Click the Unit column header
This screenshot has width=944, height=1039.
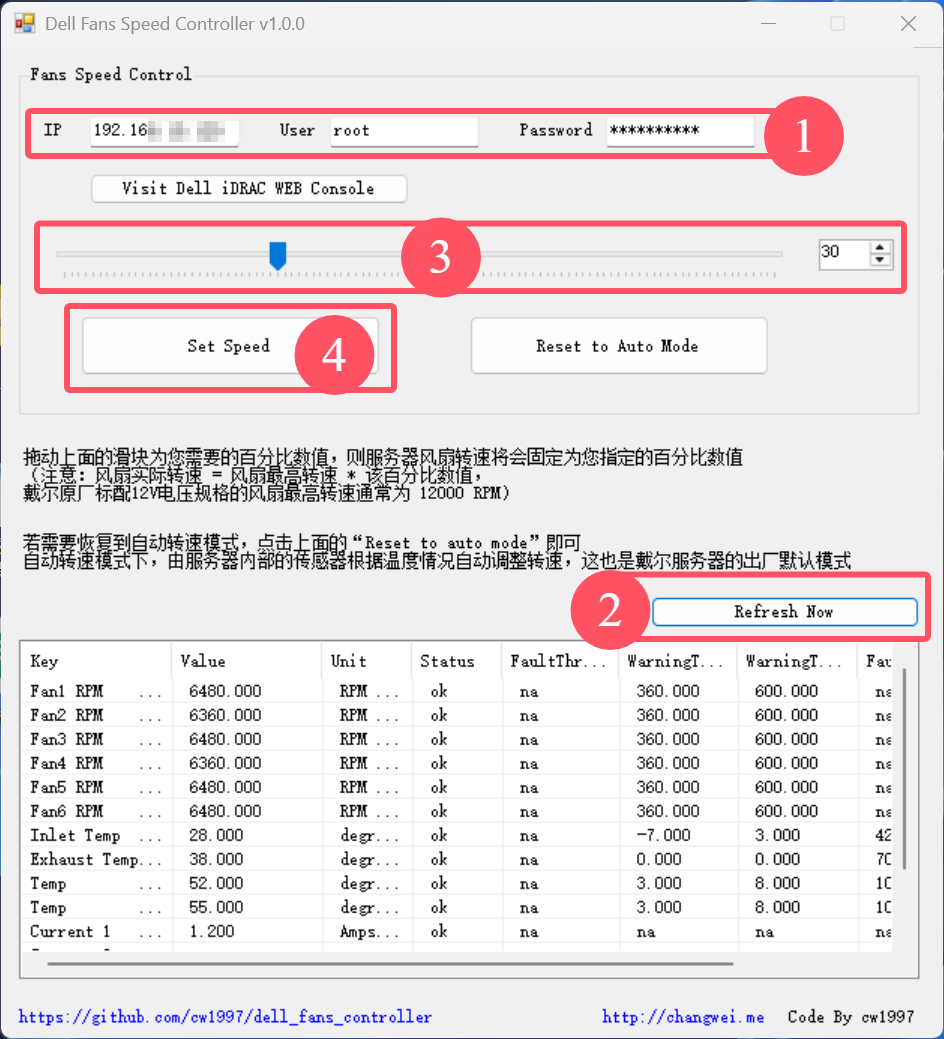pyautogui.click(x=366, y=661)
